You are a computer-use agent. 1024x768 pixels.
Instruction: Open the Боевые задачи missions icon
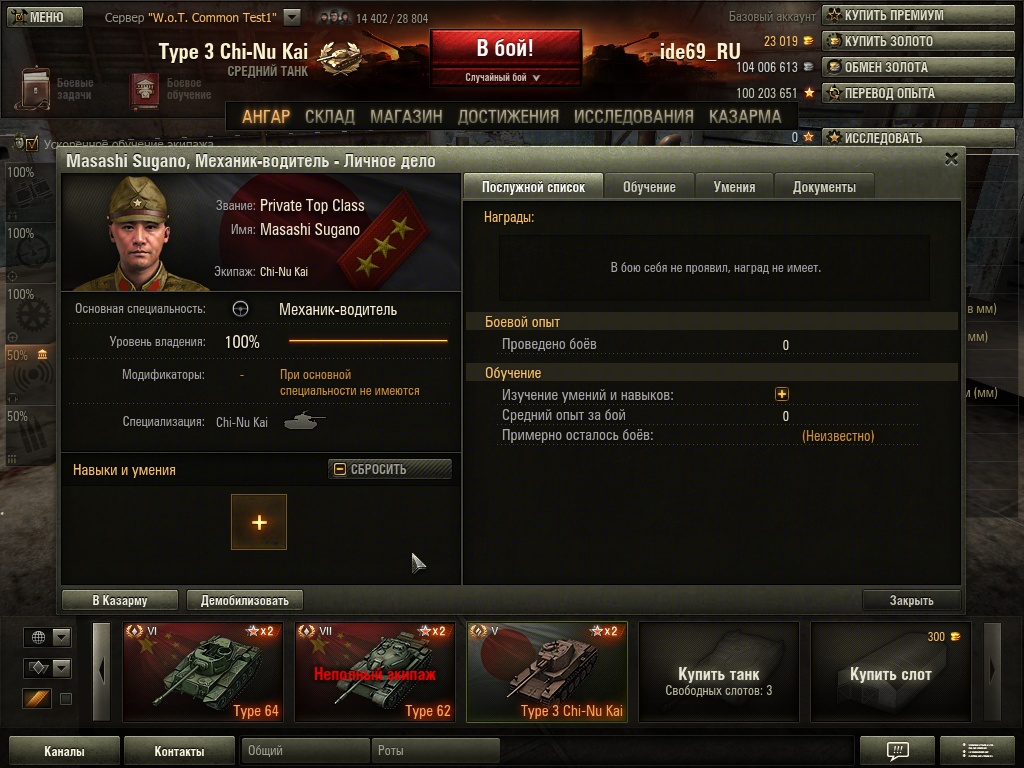(x=34, y=88)
